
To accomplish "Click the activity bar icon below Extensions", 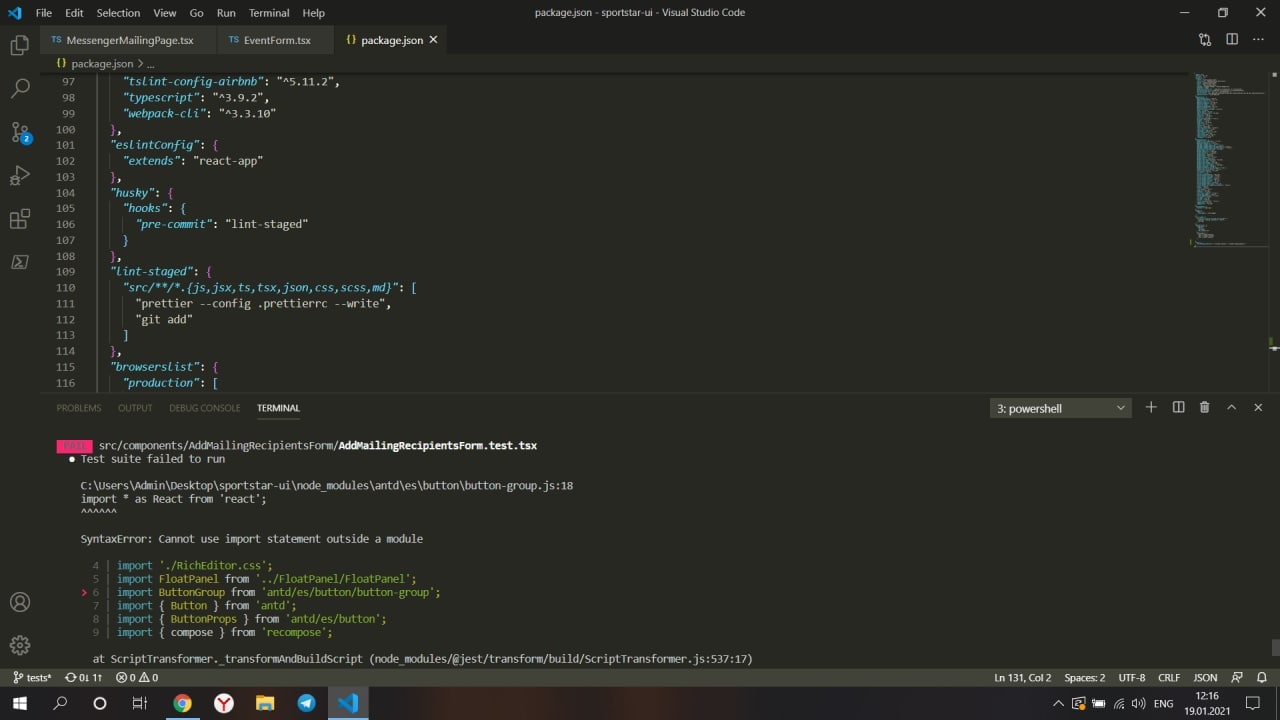I will [x=19, y=262].
